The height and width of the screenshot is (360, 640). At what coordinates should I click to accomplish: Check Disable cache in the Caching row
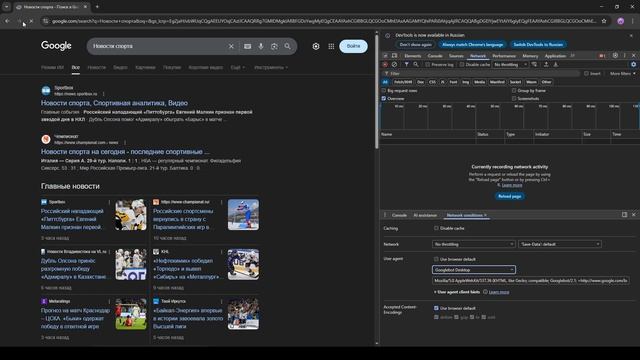point(436,228)
